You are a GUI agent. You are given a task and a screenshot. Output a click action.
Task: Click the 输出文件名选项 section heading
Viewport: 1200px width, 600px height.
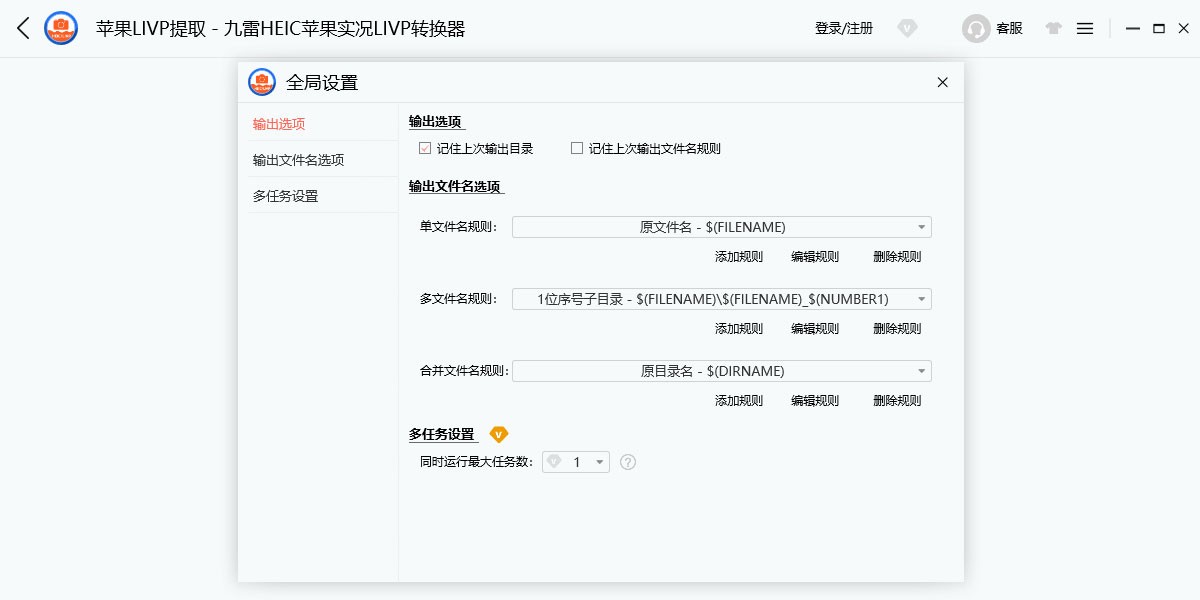tap(454, 186)
